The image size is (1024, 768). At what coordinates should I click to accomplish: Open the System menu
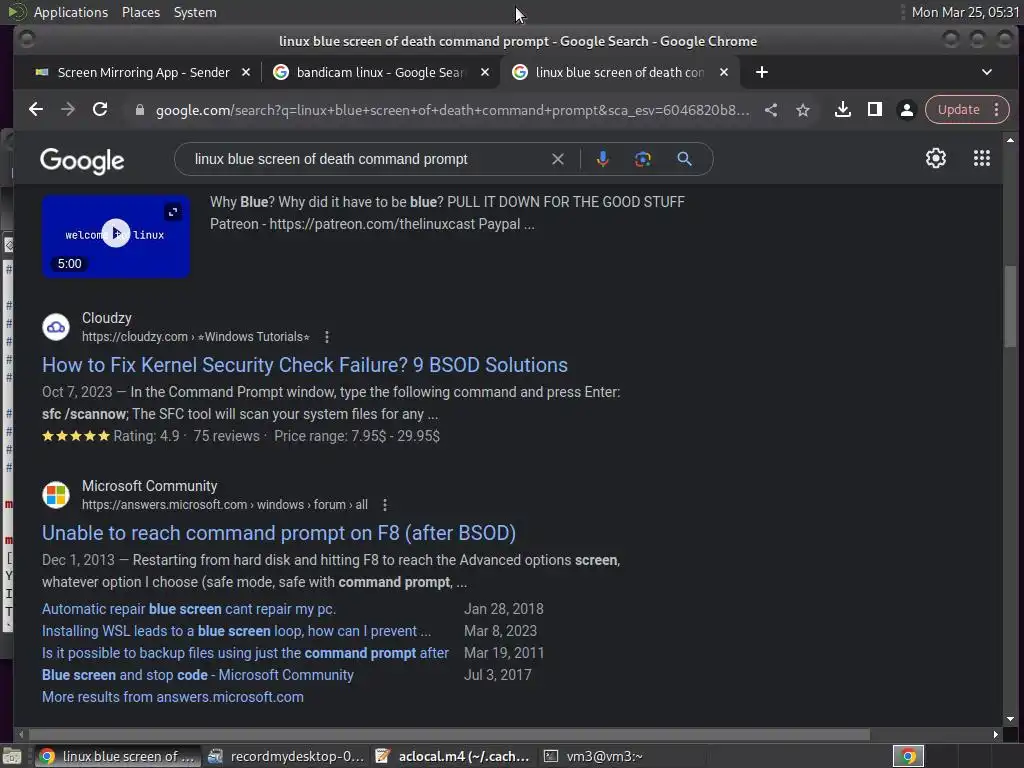pyautogui.click(x=195, y=12)
